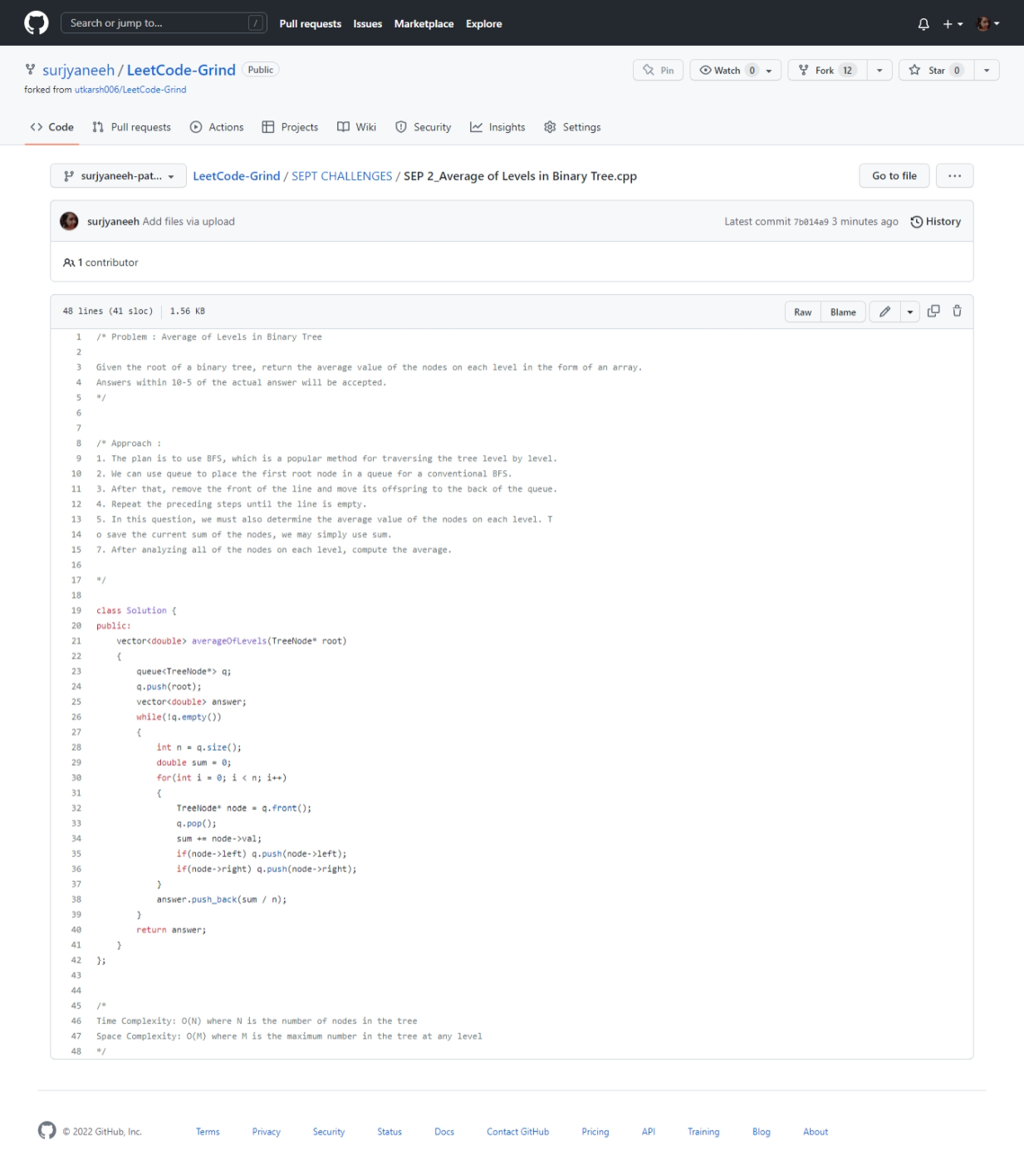Switch to the Security tab

[x=424, y=127]
